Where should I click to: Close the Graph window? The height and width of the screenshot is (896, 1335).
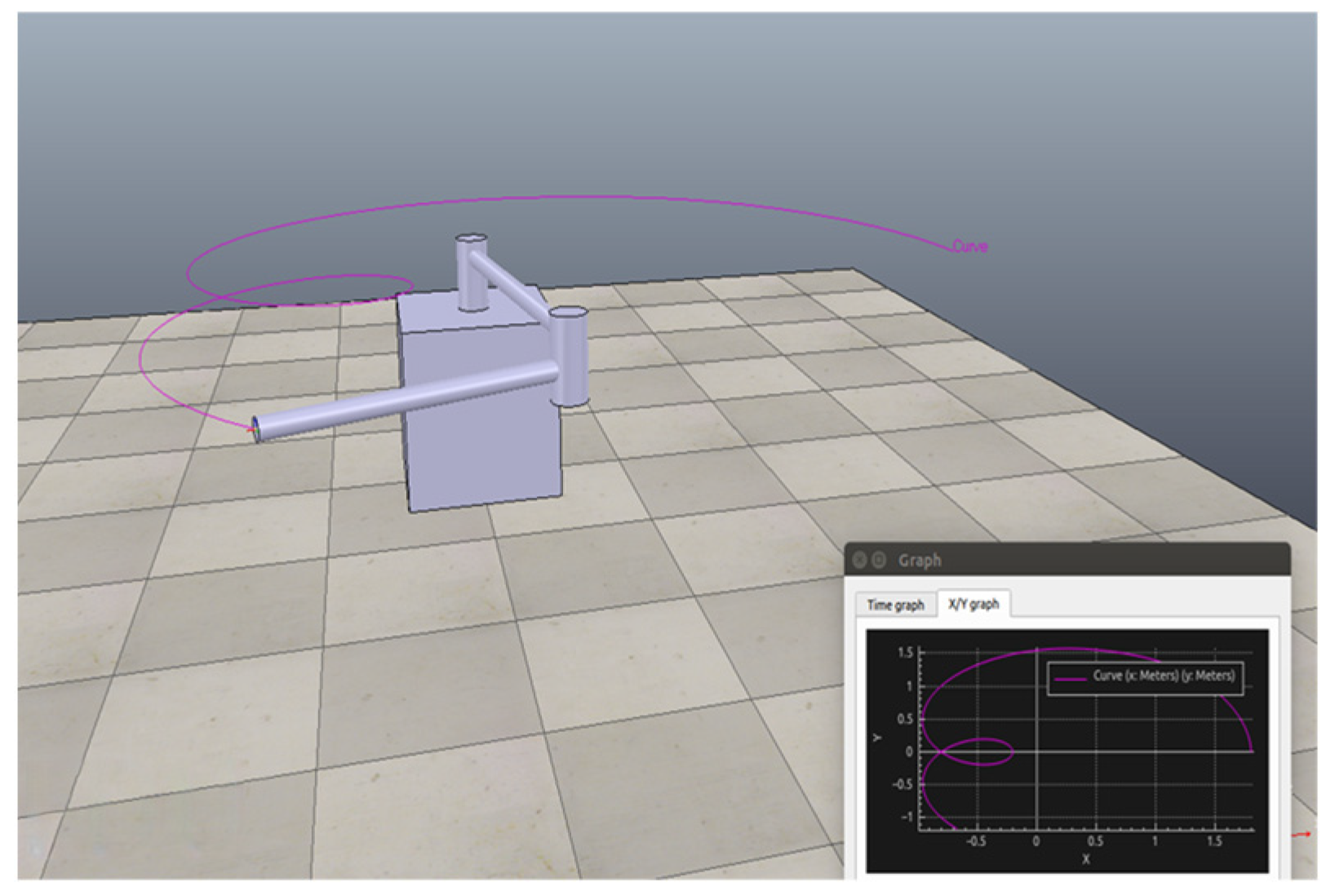point(859,560)
